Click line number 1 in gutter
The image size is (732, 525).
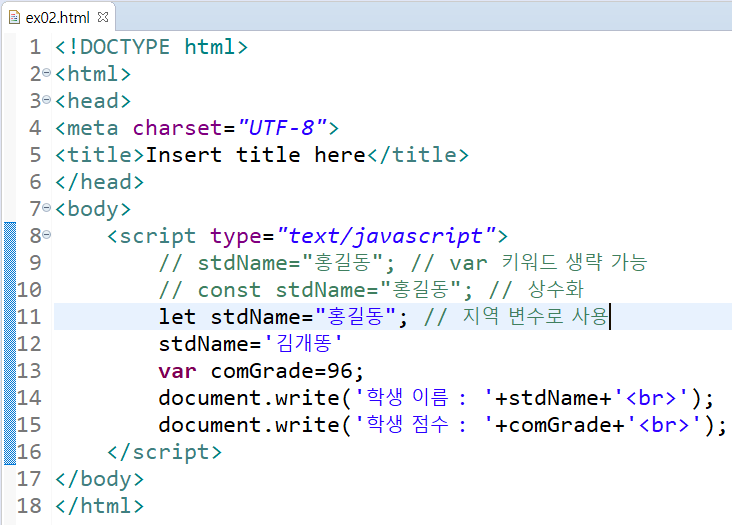(x=35, y=47)
